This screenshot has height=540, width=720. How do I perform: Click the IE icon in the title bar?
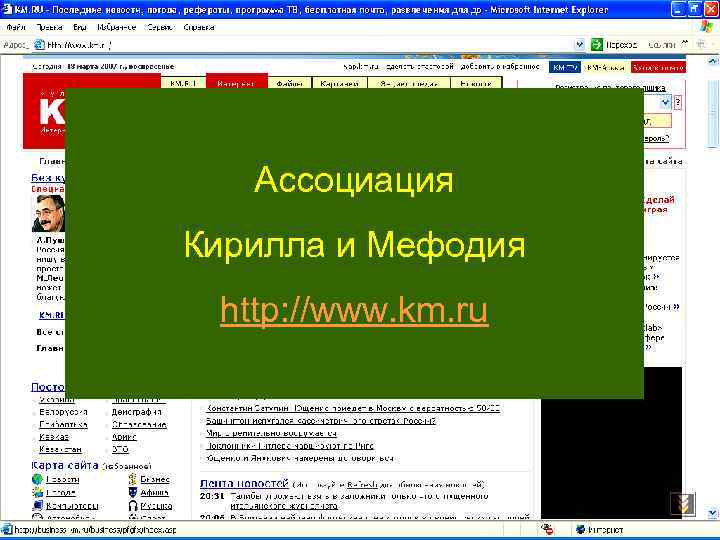[x=7, y=9]
